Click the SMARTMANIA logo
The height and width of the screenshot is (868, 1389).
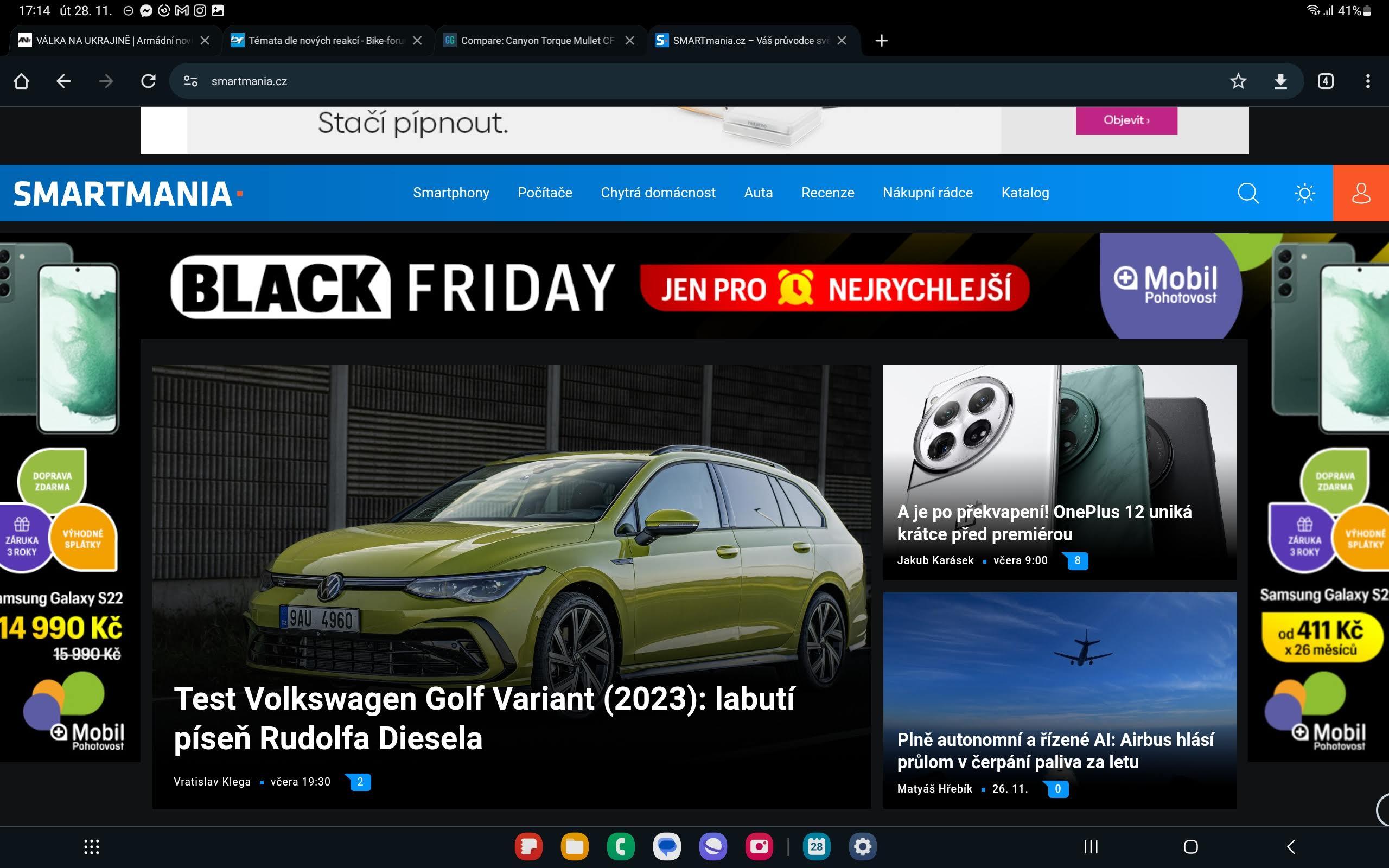point(128,194)
